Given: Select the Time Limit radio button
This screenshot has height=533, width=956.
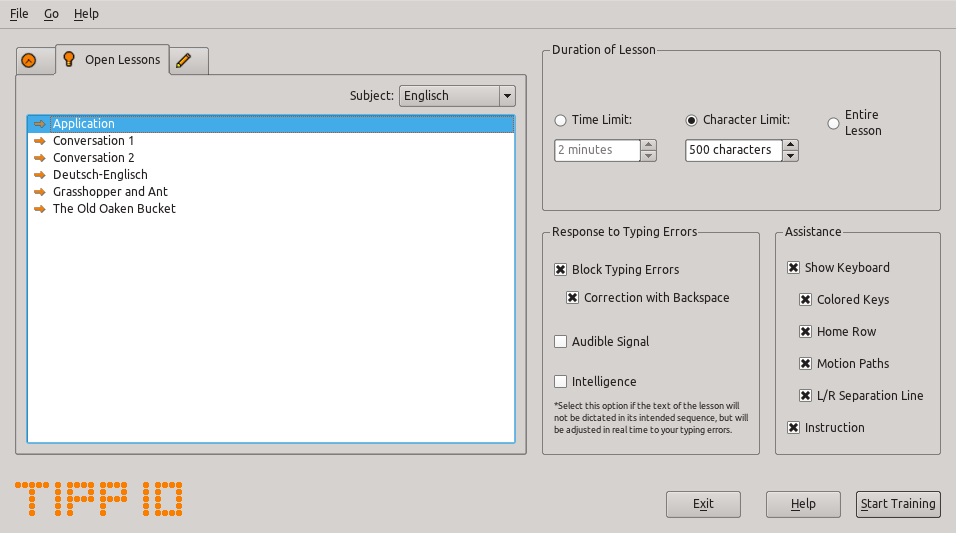Looking at the screenshot, I should 561,120.
